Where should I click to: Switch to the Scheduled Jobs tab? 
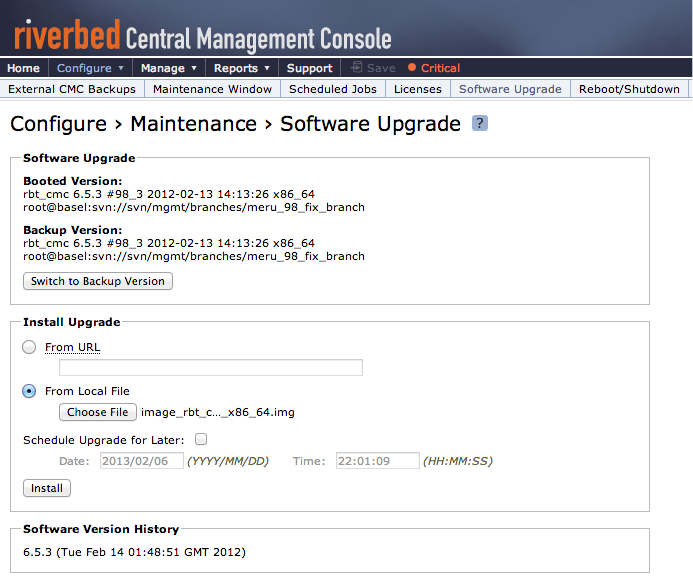click(x=333, y=89)
